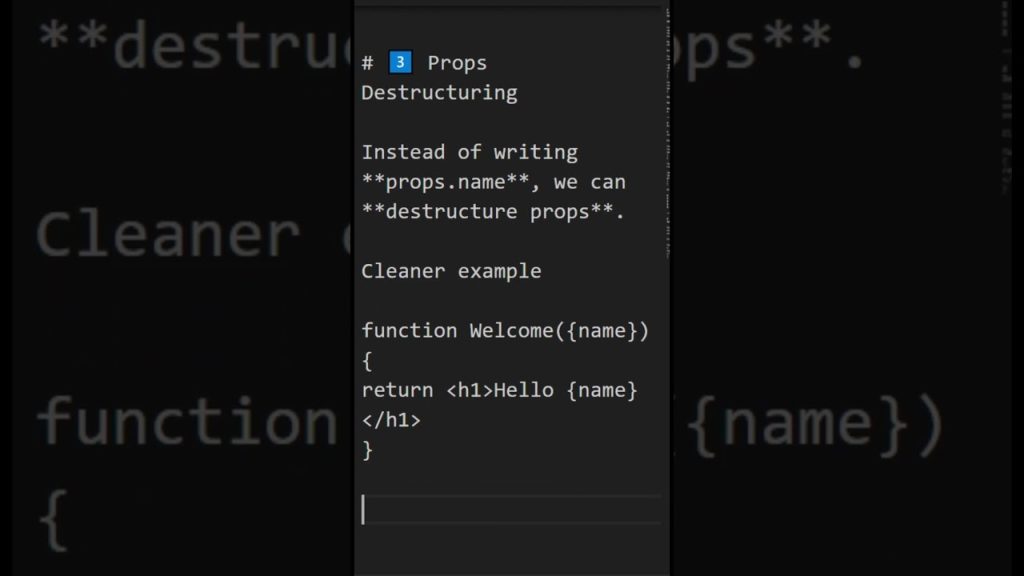Click the **destructure props** text
This screenshot has width=1024, height=576.
point(493,212)
